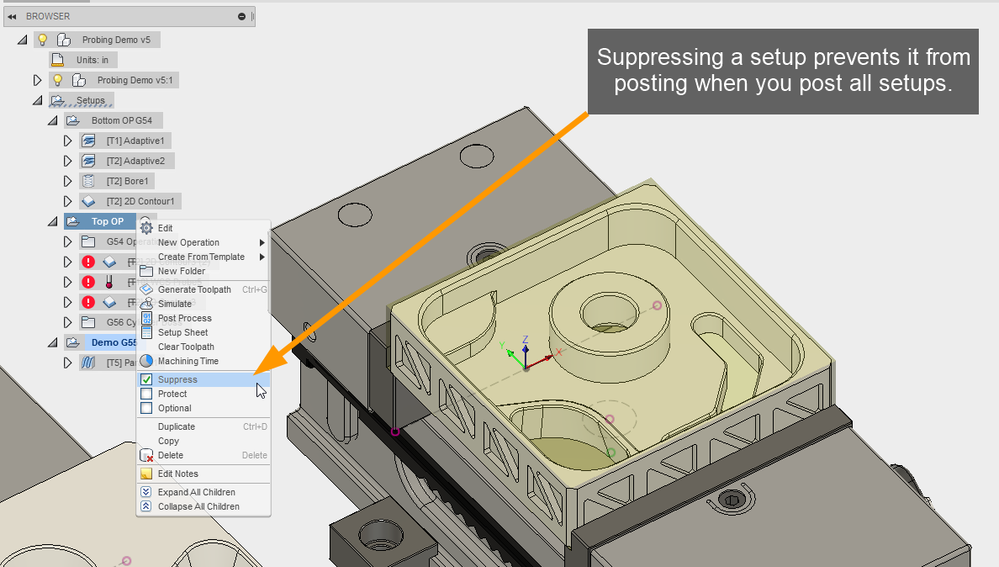Click the Simulate icon in context menu
The image size is (999, 567).
pyautogui.click(x=147, y=304)
